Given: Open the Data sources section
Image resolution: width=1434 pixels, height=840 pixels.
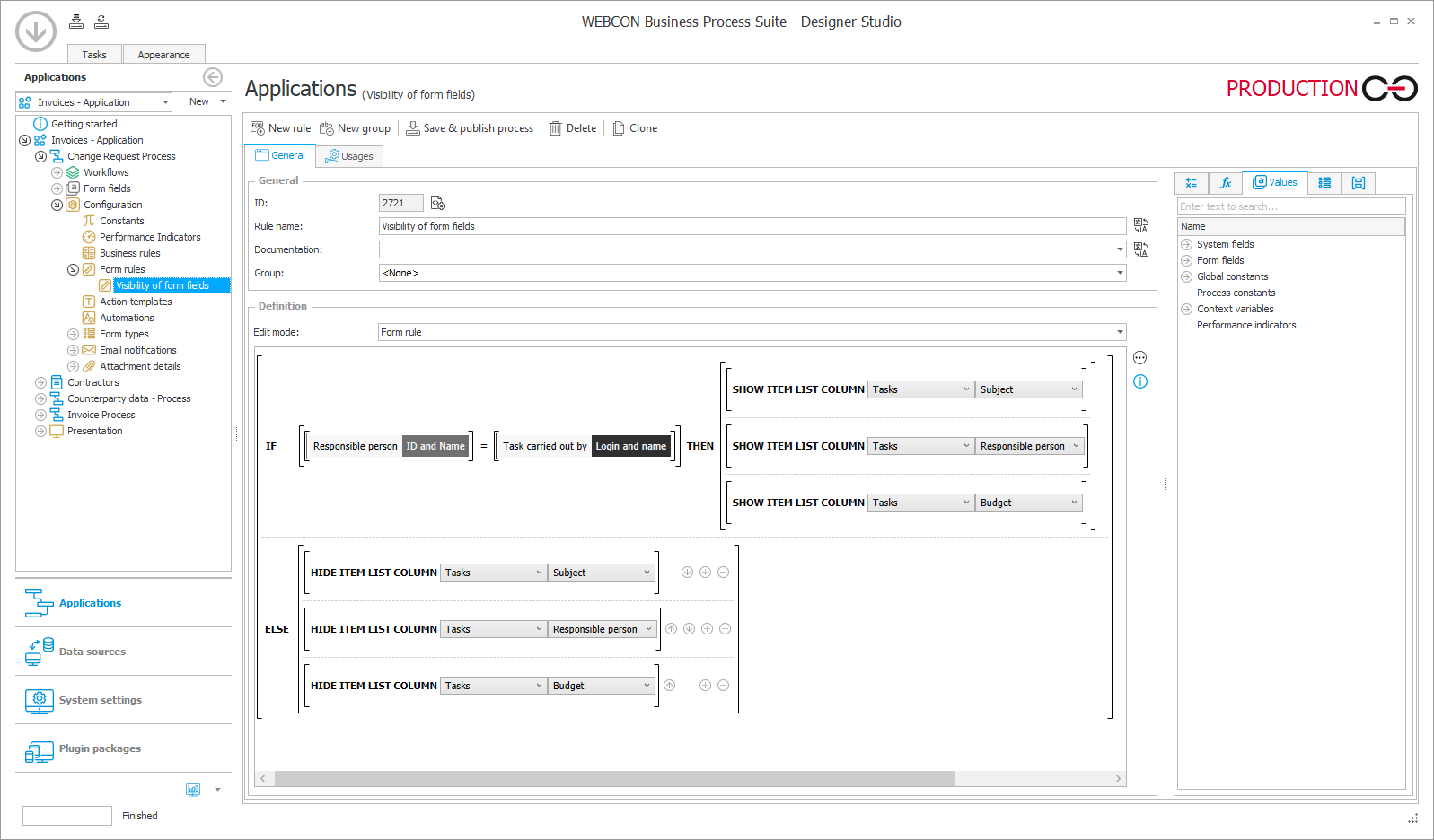Looking at the screenshot, I should point(123,652).
